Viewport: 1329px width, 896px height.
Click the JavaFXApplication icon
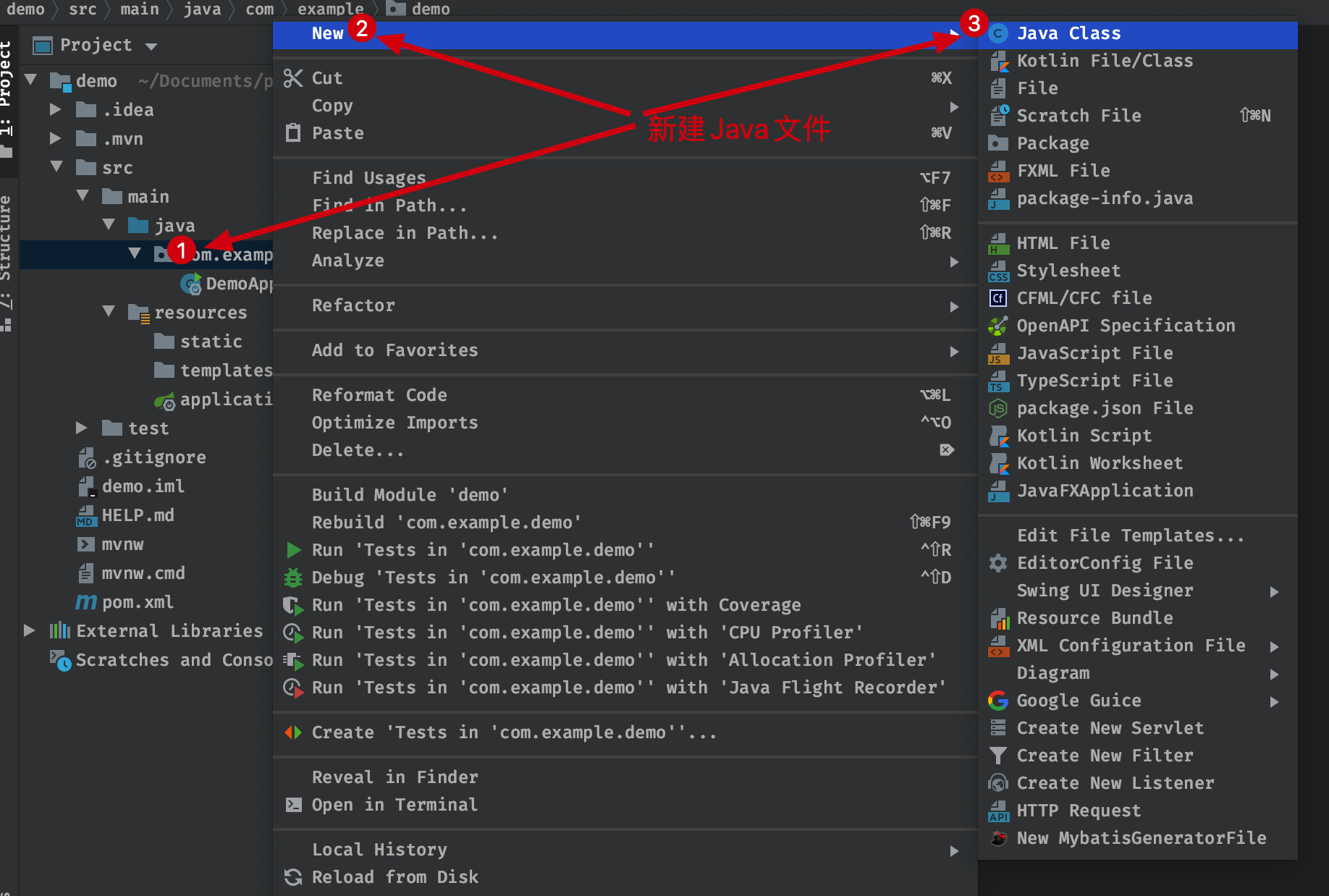pyautogui.click(x=999, y=491)
